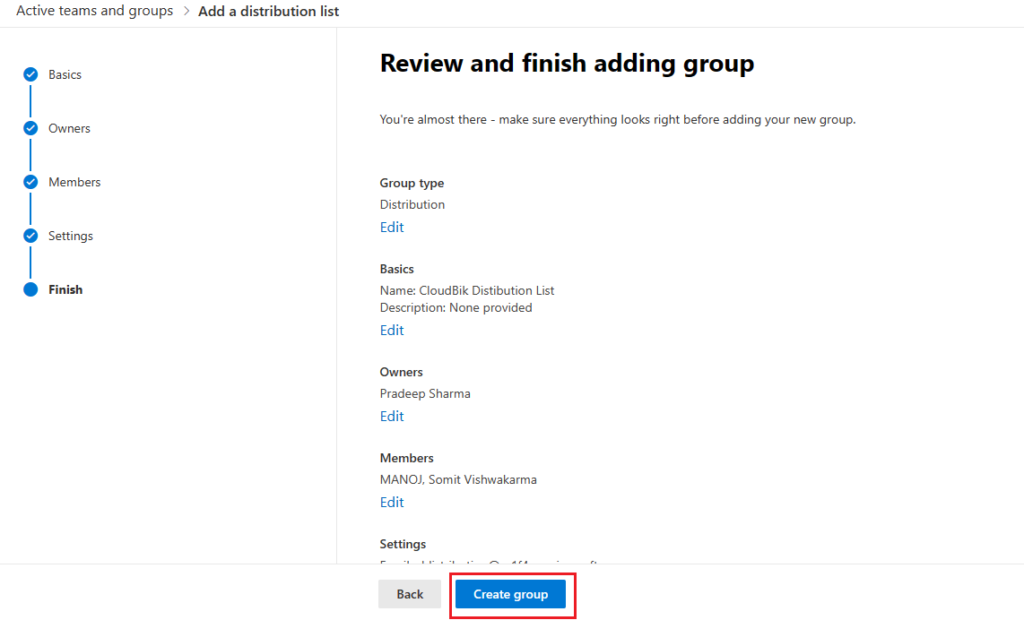1024x620 pixels.
Task: Edit the Basics name and description
Action: pos(391,330)
